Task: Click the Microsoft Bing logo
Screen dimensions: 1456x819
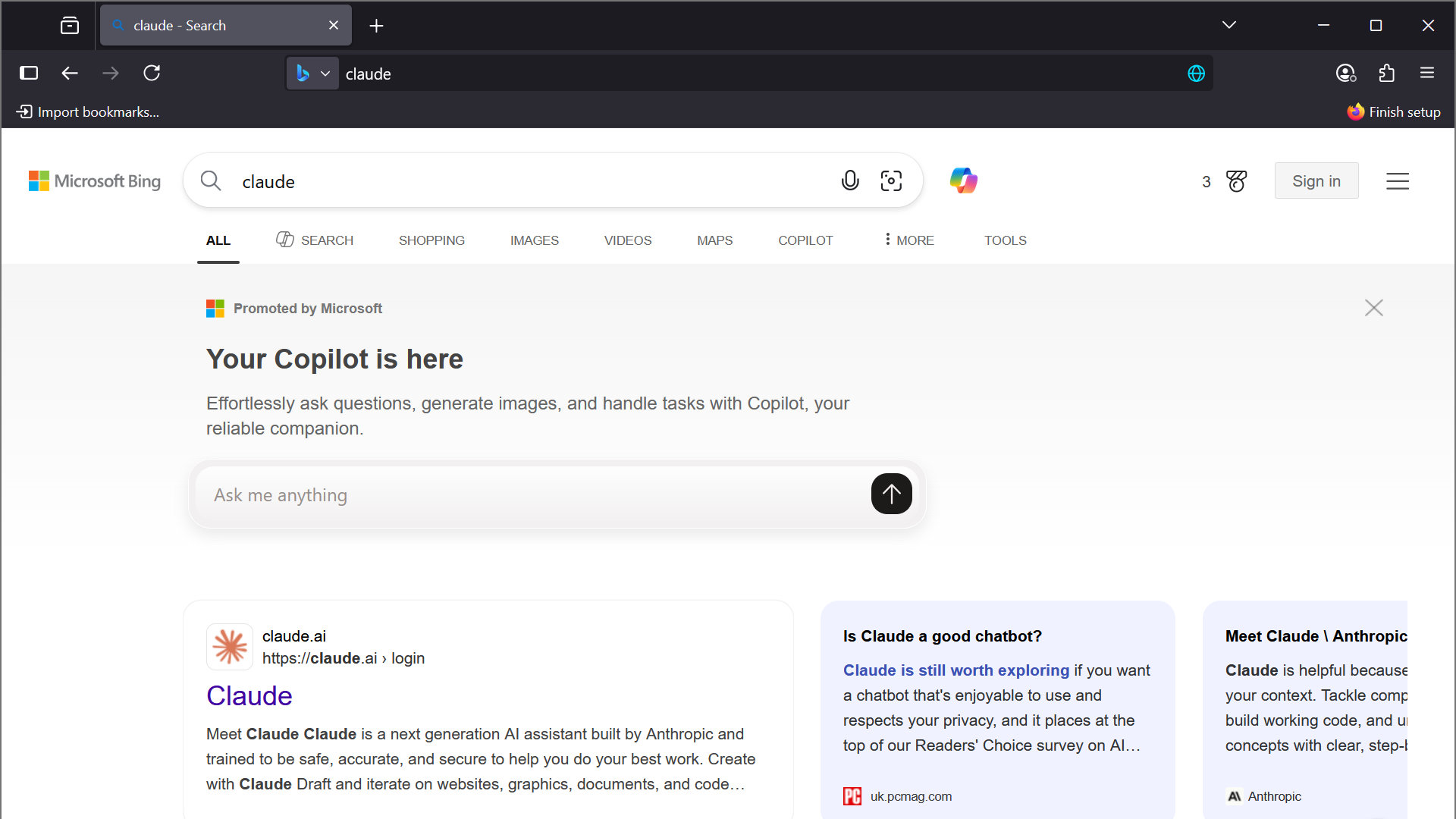Action: 94,180
